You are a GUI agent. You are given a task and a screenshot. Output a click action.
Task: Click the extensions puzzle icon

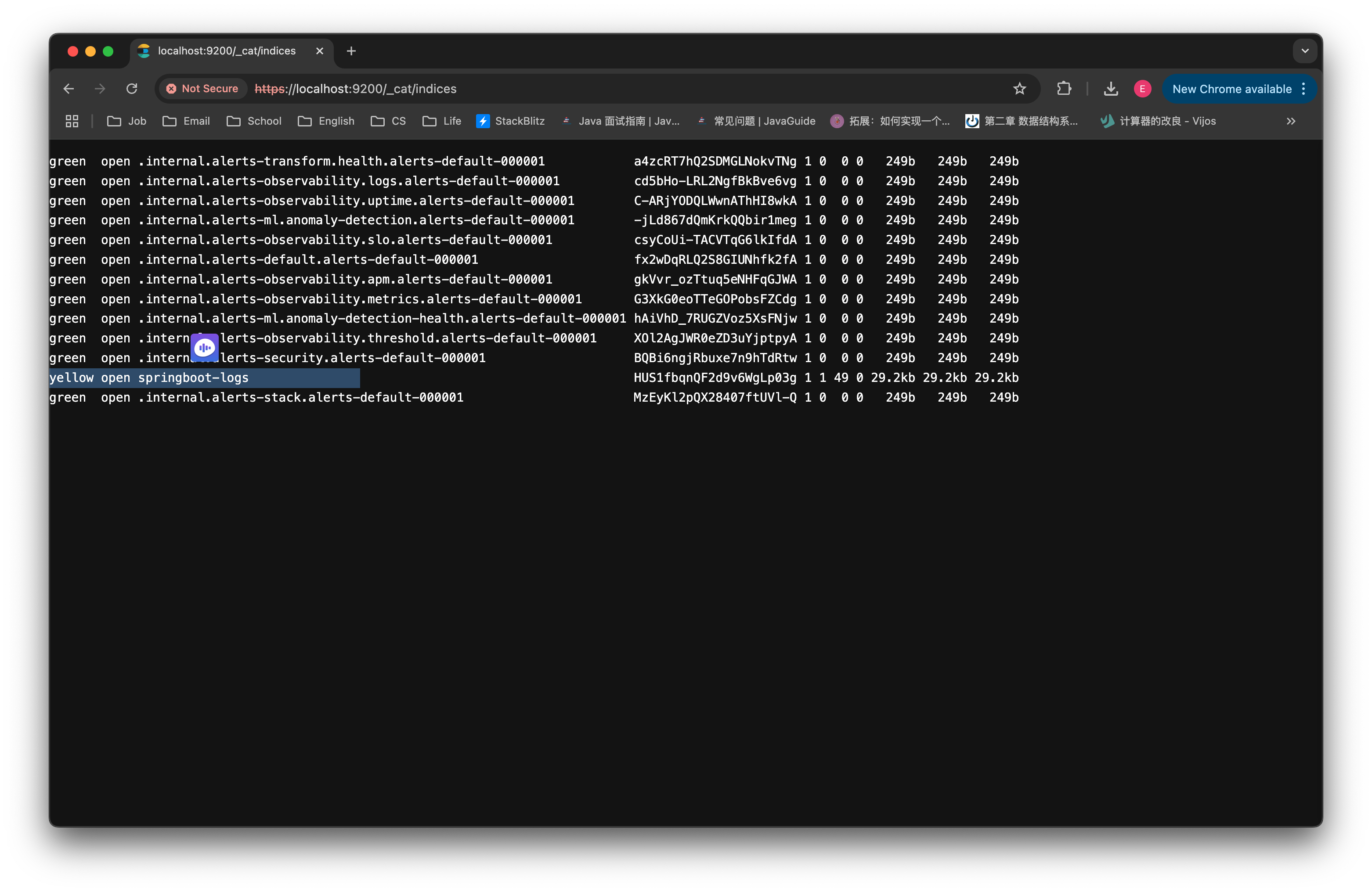[1064, 89]
